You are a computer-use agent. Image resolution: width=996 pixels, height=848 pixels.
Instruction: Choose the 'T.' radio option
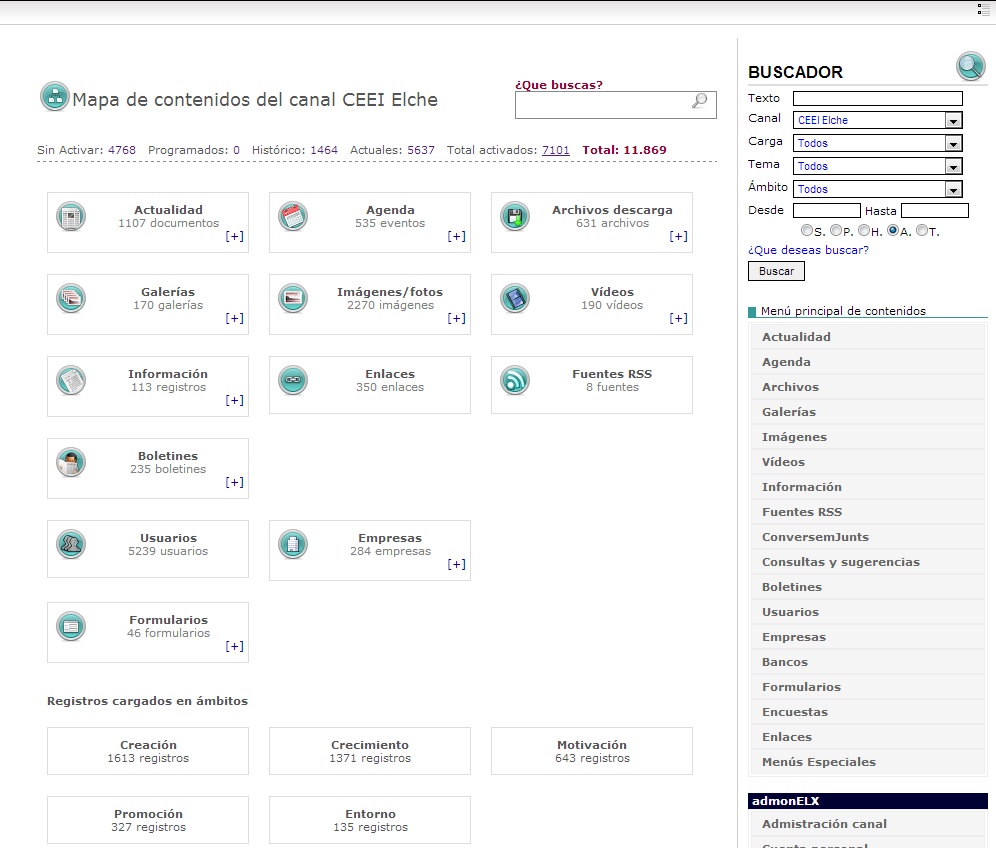click(x=922, y=231)
